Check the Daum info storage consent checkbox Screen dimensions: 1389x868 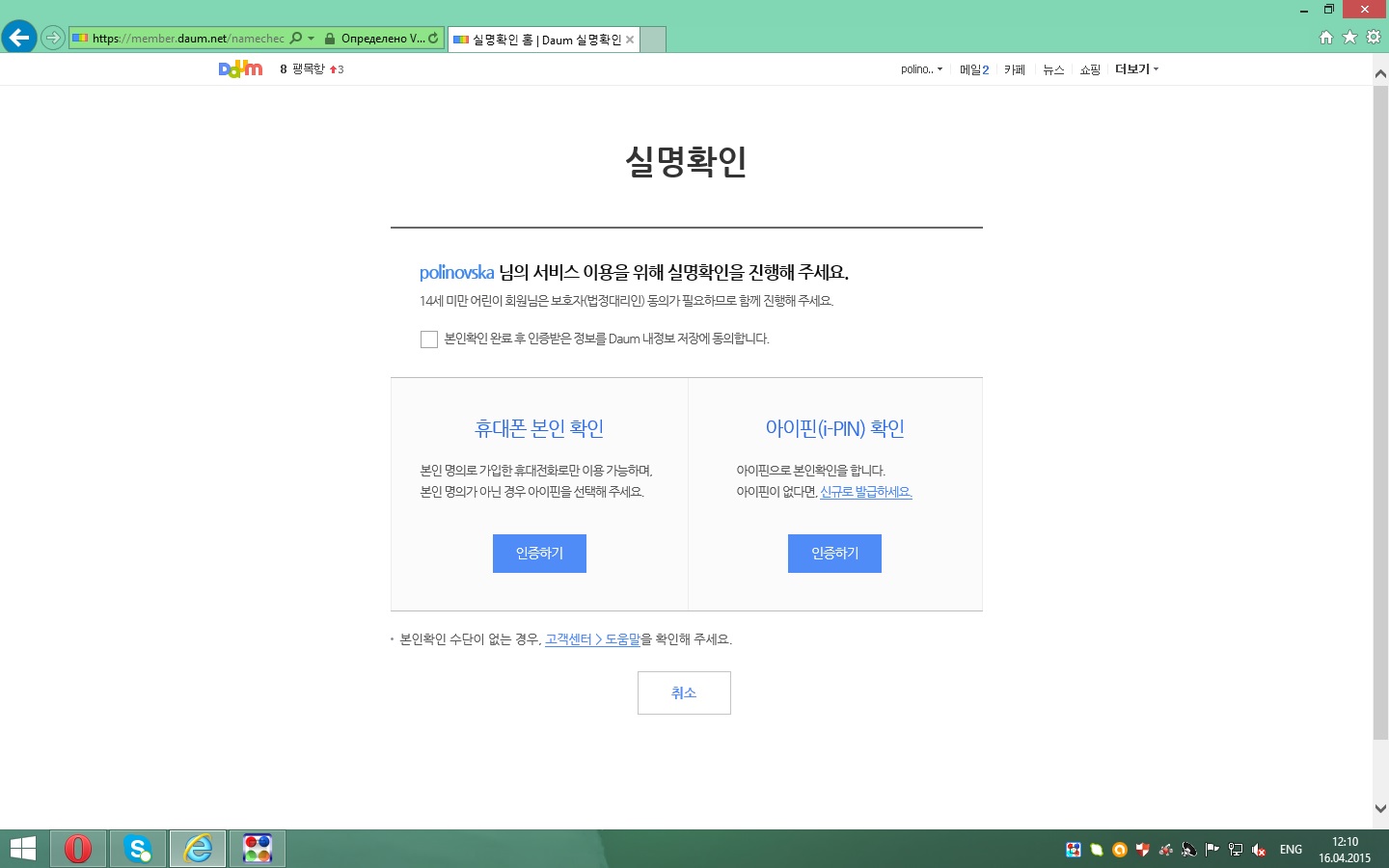[x=429, y=339]
